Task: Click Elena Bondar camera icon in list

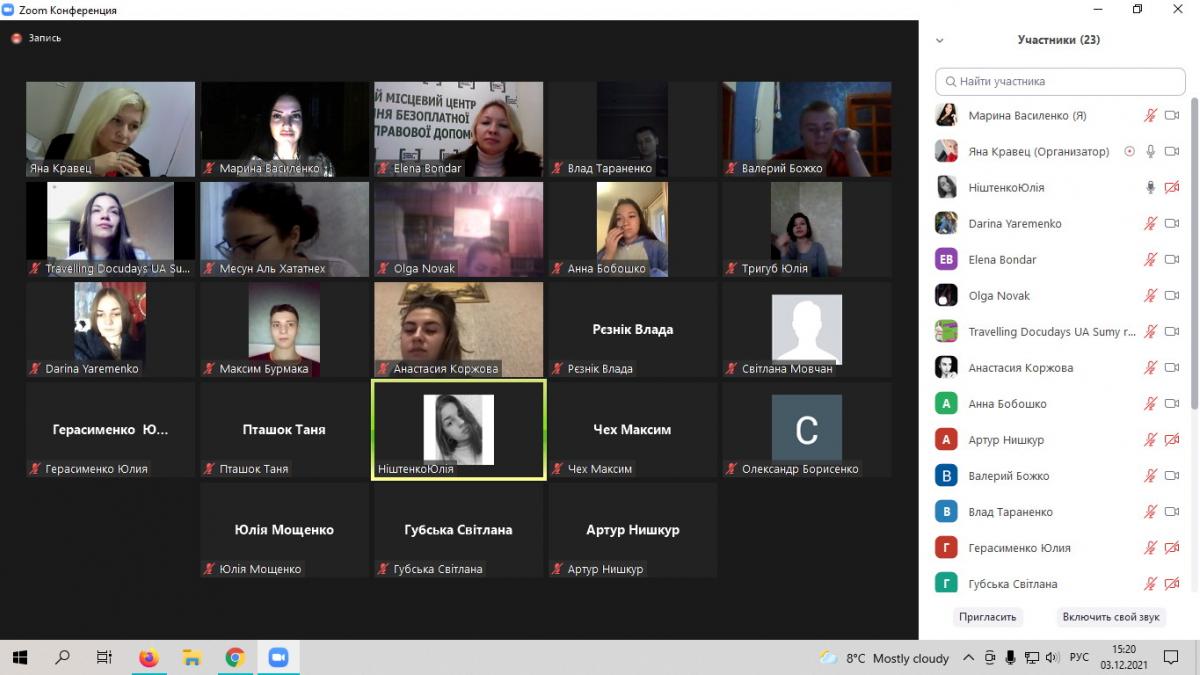Action: (x=1172, y=260)
